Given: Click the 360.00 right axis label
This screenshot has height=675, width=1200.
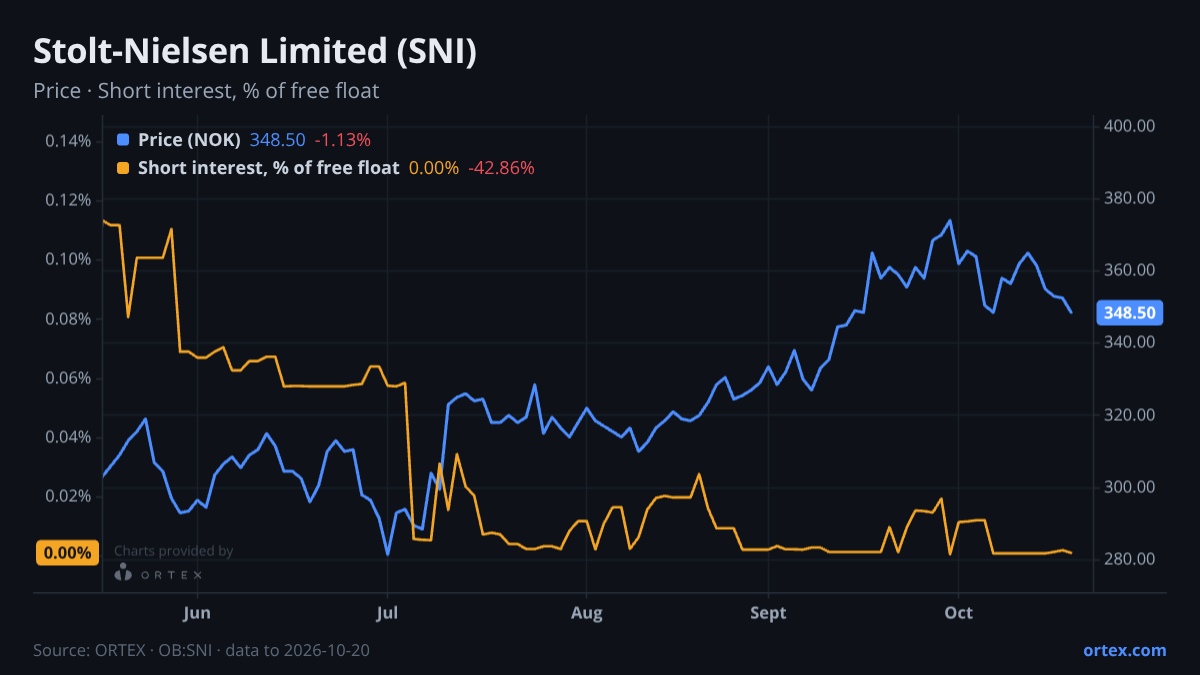Looking at the screenshot, I should pos(1130,270).
